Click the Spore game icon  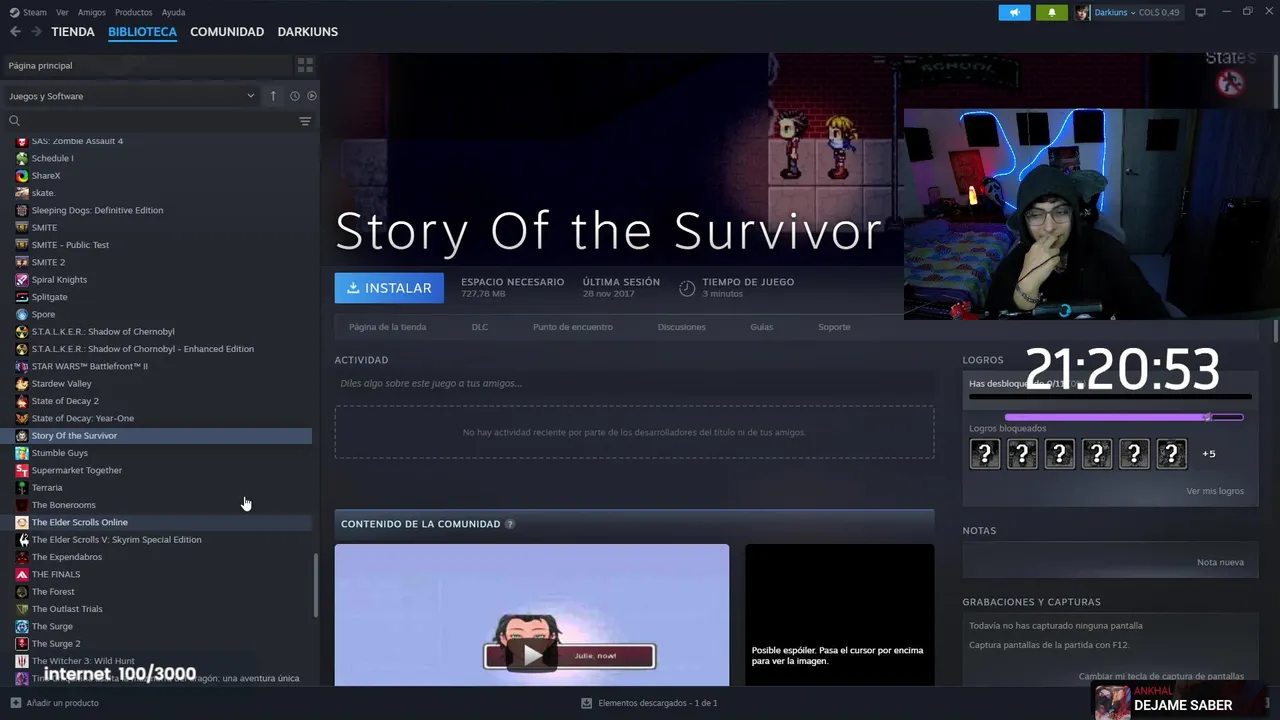click(22, 314)
